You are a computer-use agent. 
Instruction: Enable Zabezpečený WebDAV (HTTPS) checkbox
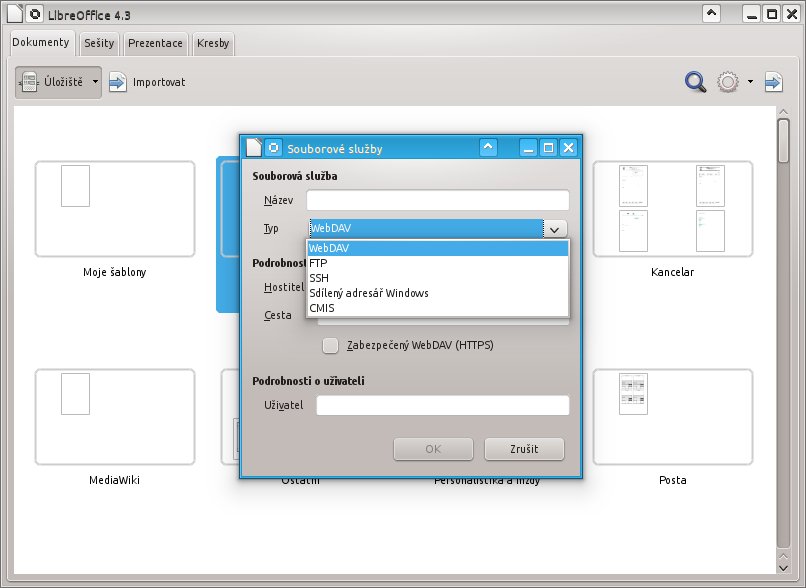331,345
